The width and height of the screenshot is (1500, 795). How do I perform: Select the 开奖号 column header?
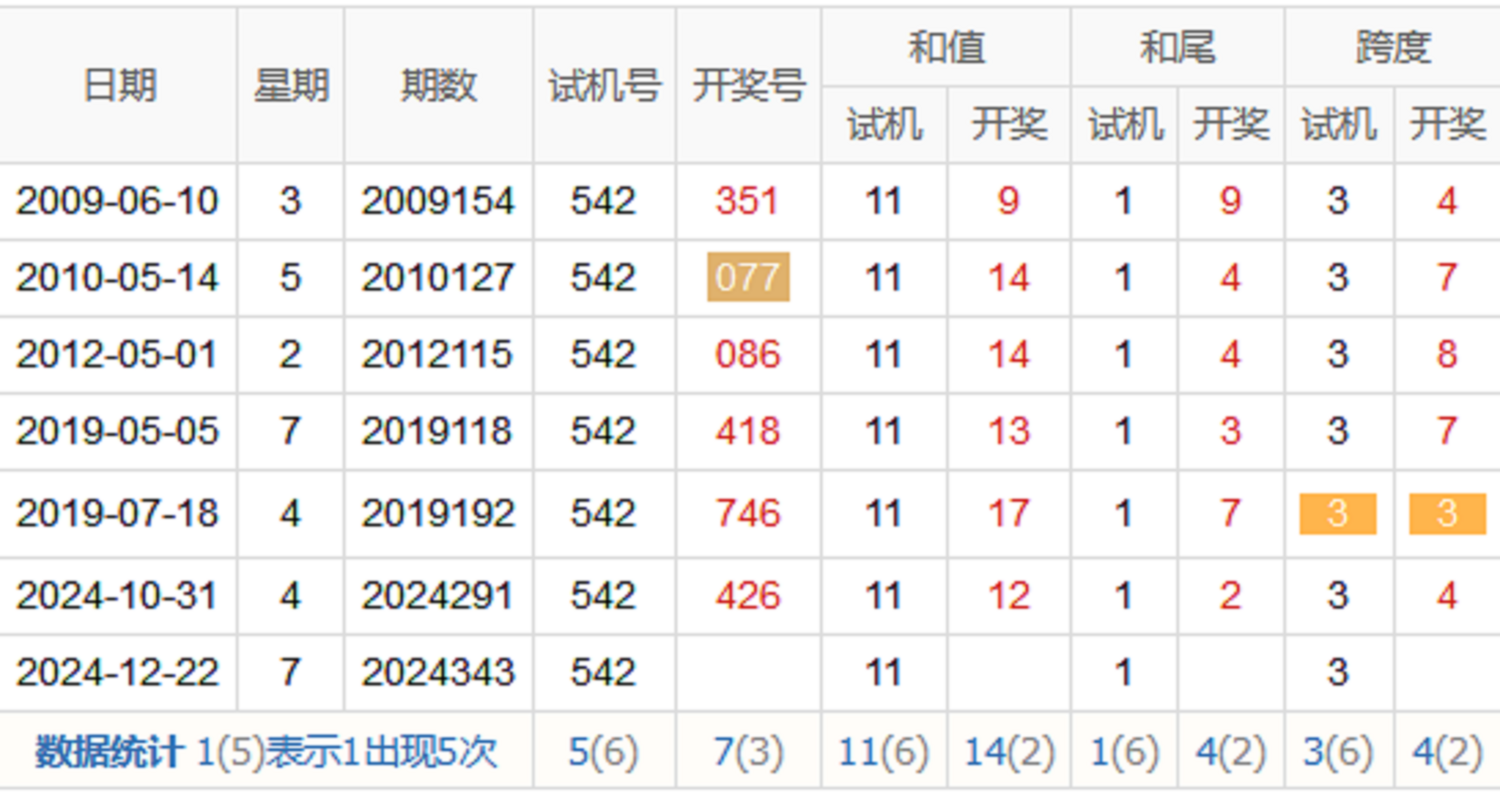click(748, 86)
